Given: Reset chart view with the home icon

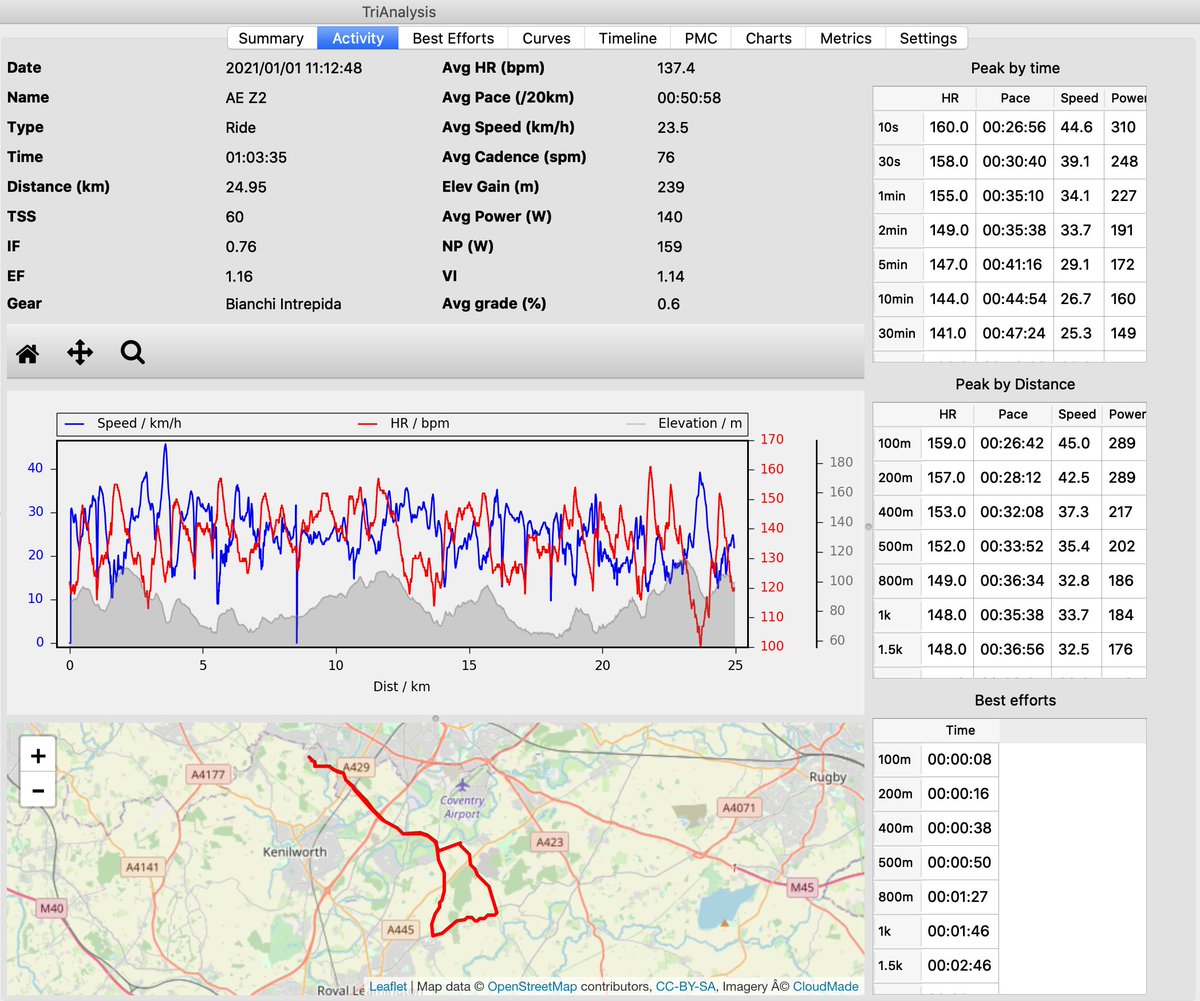Looking at the screenshot, I should (27, 353).
